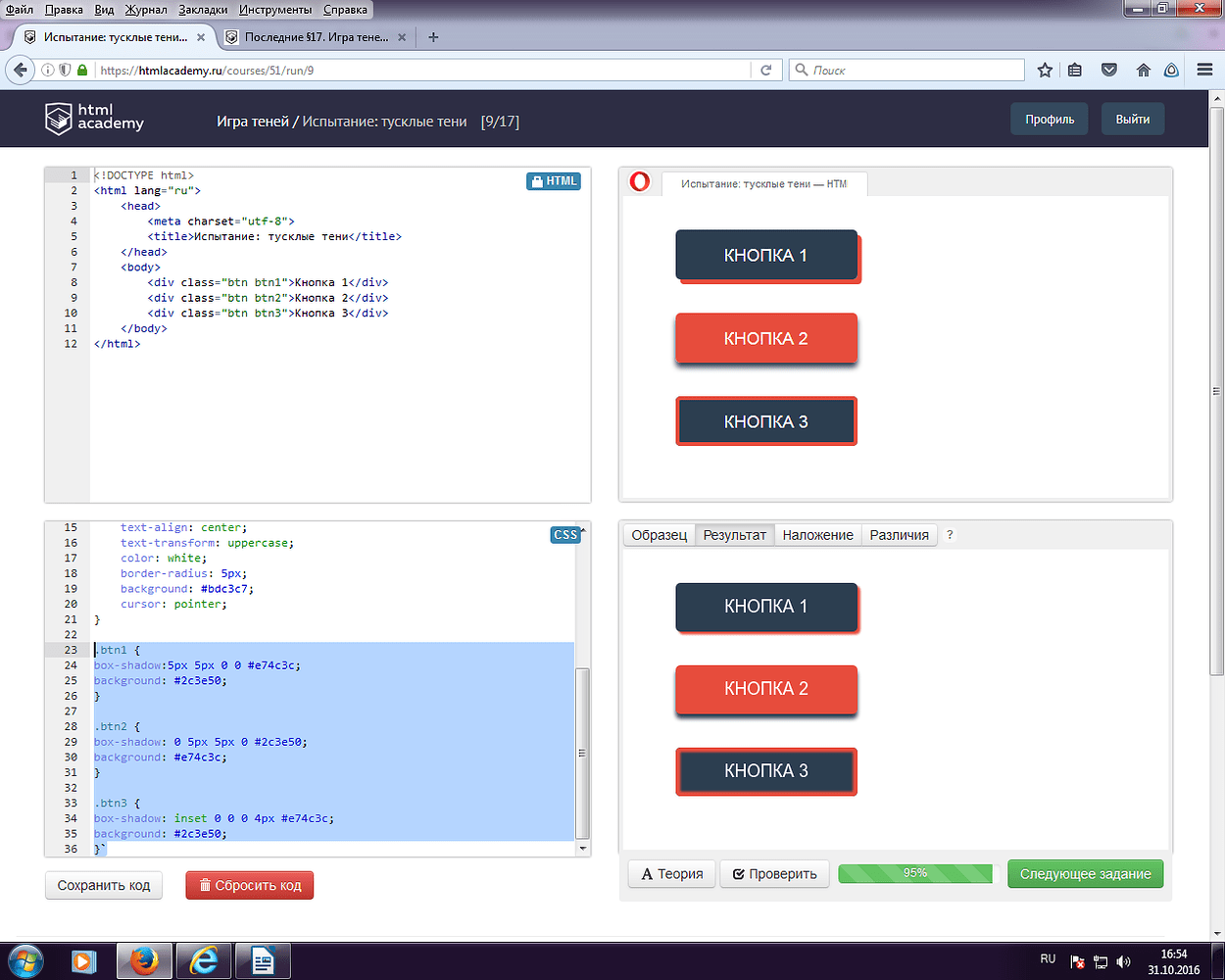Go to Следующее задание
Viewport: 1225px width, 980px height.
(x=1086, y=873)
